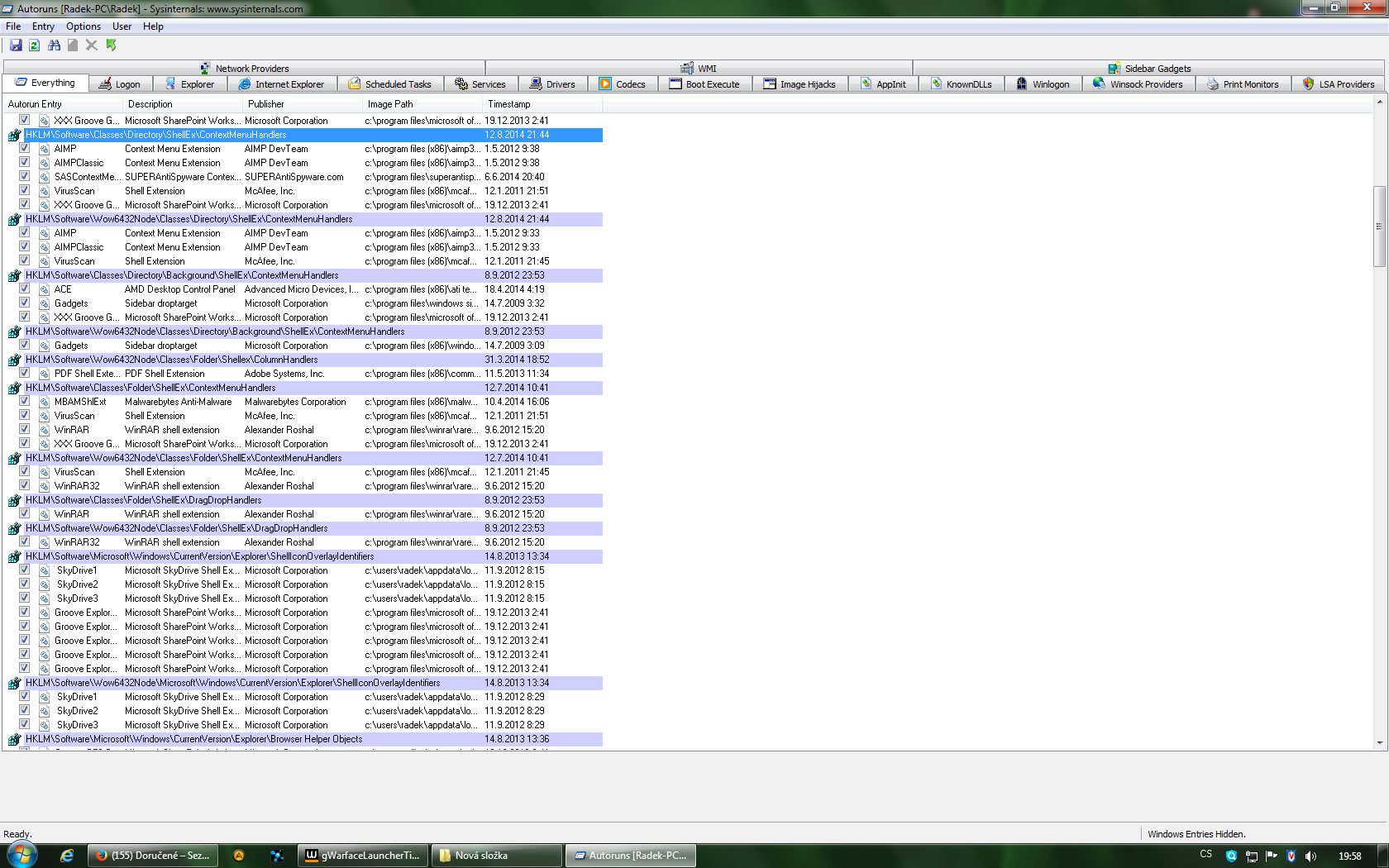Viewport: 1389px width, 868px height.
Task: Click the grayed-out Properties toolbar icon
Action: [x=73, y=45]
